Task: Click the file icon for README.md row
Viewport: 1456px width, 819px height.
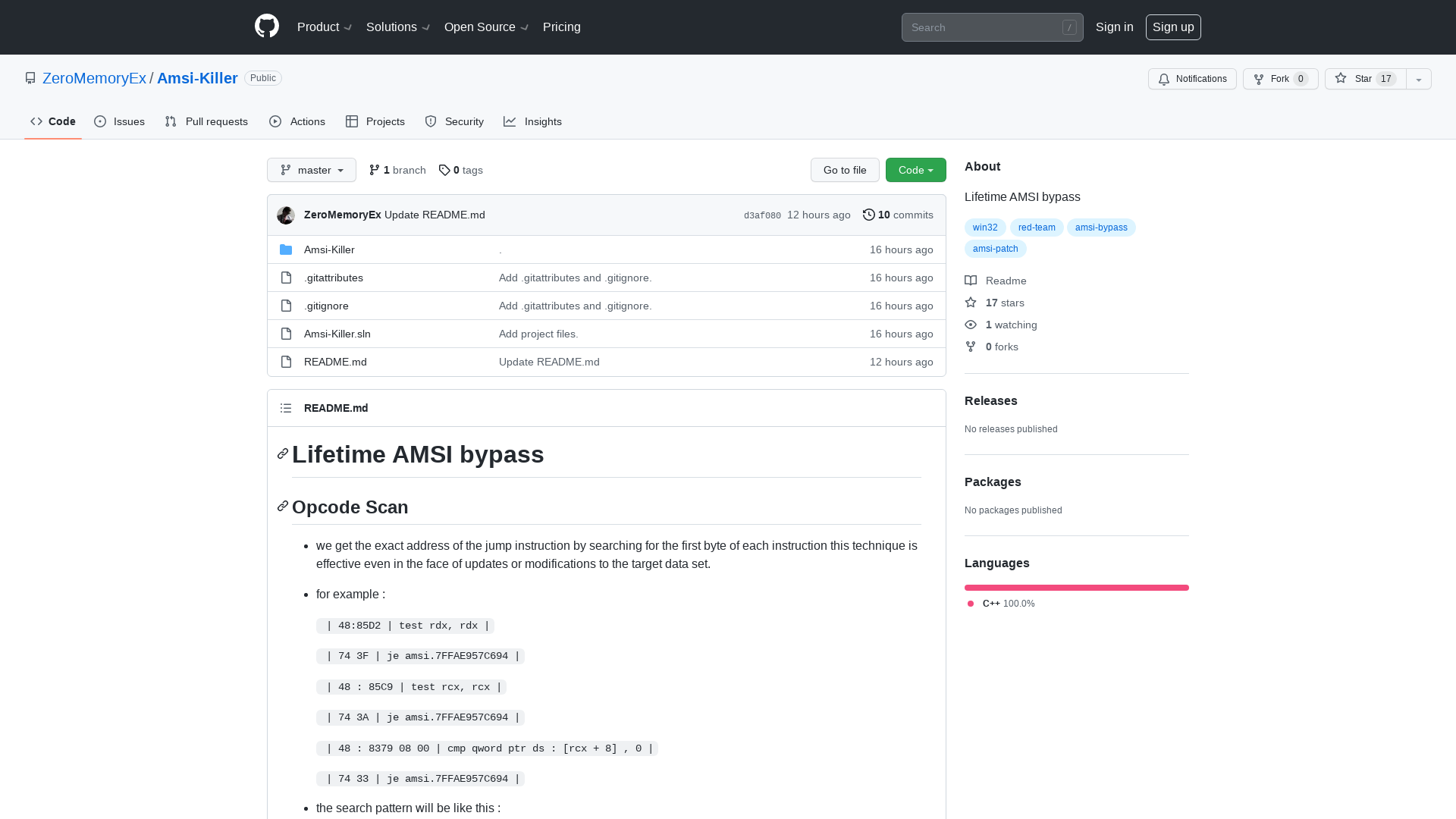Action: 286,362
